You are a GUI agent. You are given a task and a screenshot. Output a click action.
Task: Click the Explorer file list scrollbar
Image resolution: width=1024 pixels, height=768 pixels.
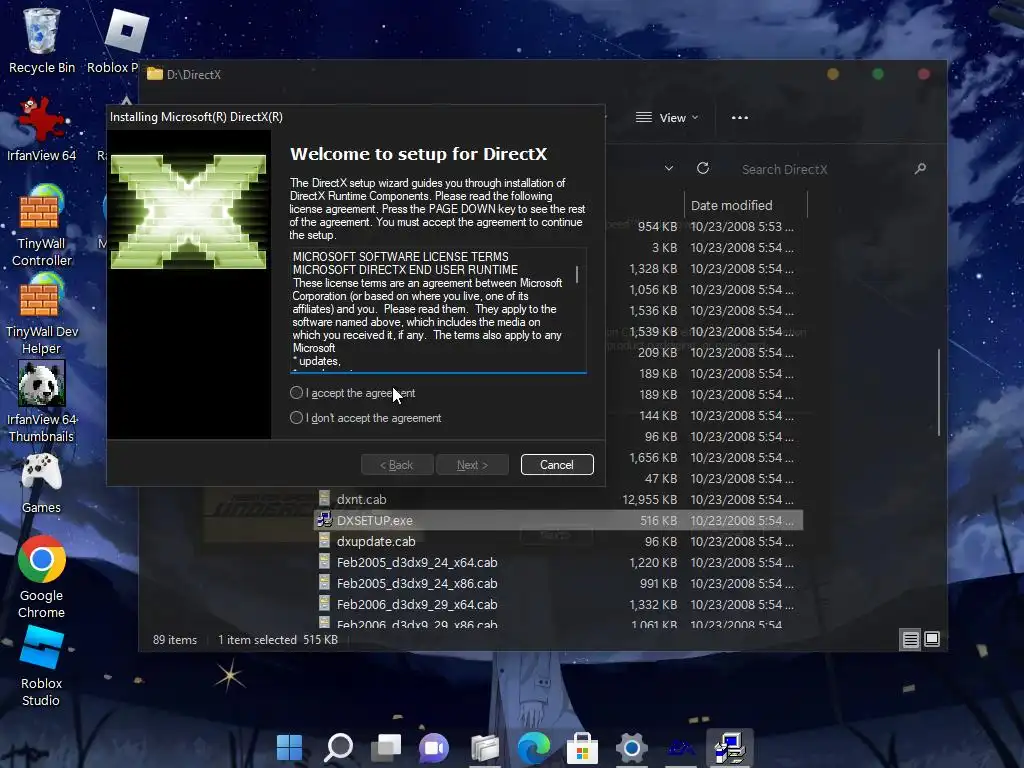(x=939, y=392)
